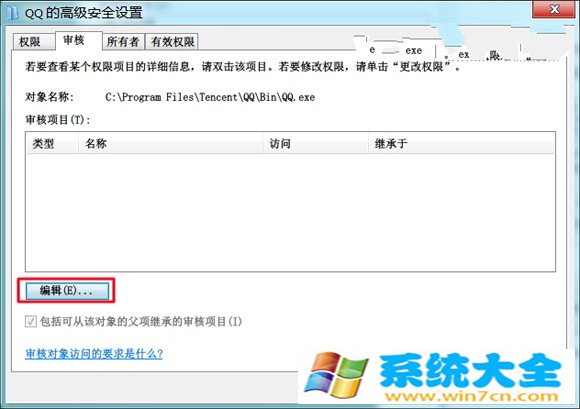Click the 审核项目(T) list label
This screenshot has height=409, width=580.
click(57, 120)
